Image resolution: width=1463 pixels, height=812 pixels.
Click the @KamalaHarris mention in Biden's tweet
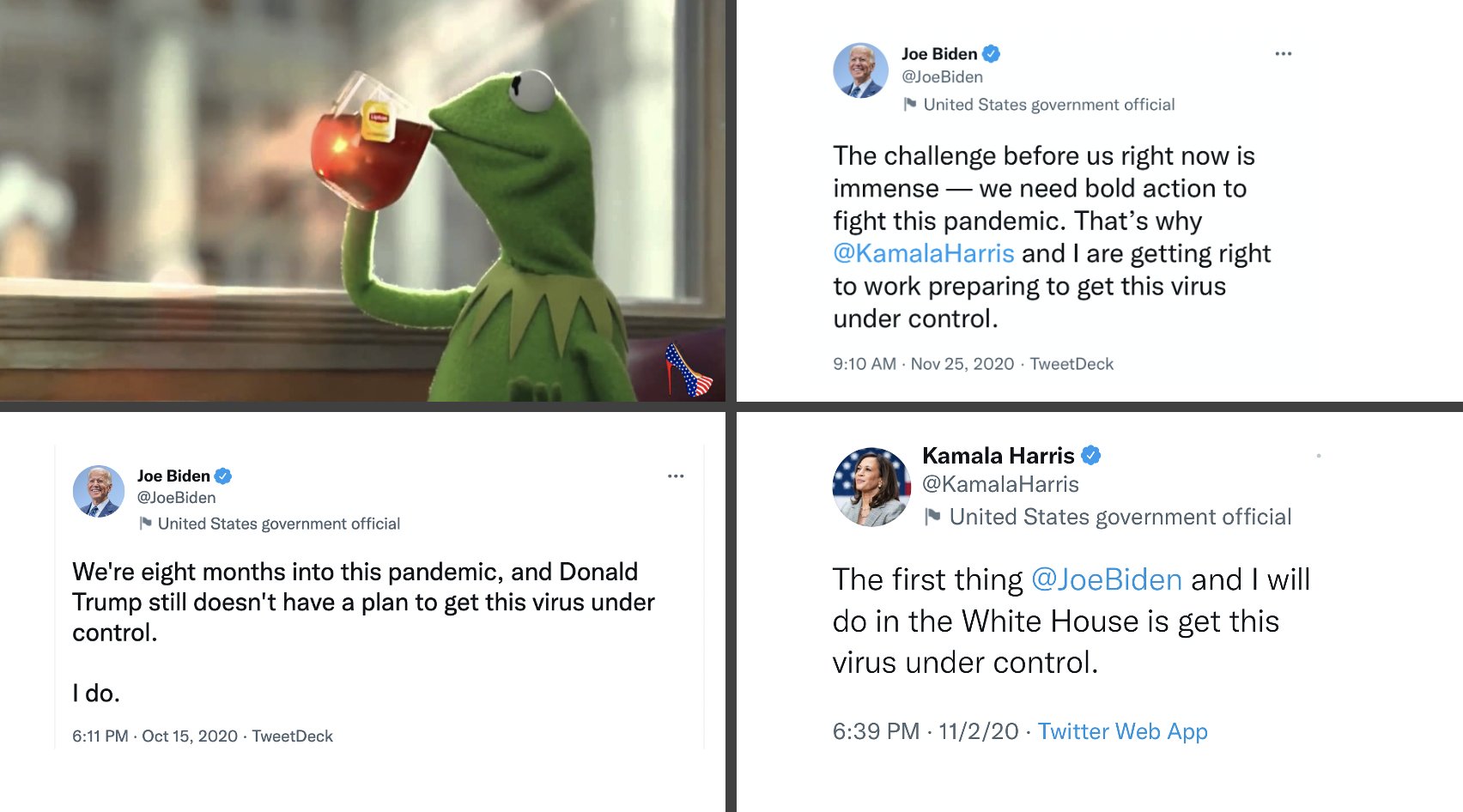click(x=924, y=254)
